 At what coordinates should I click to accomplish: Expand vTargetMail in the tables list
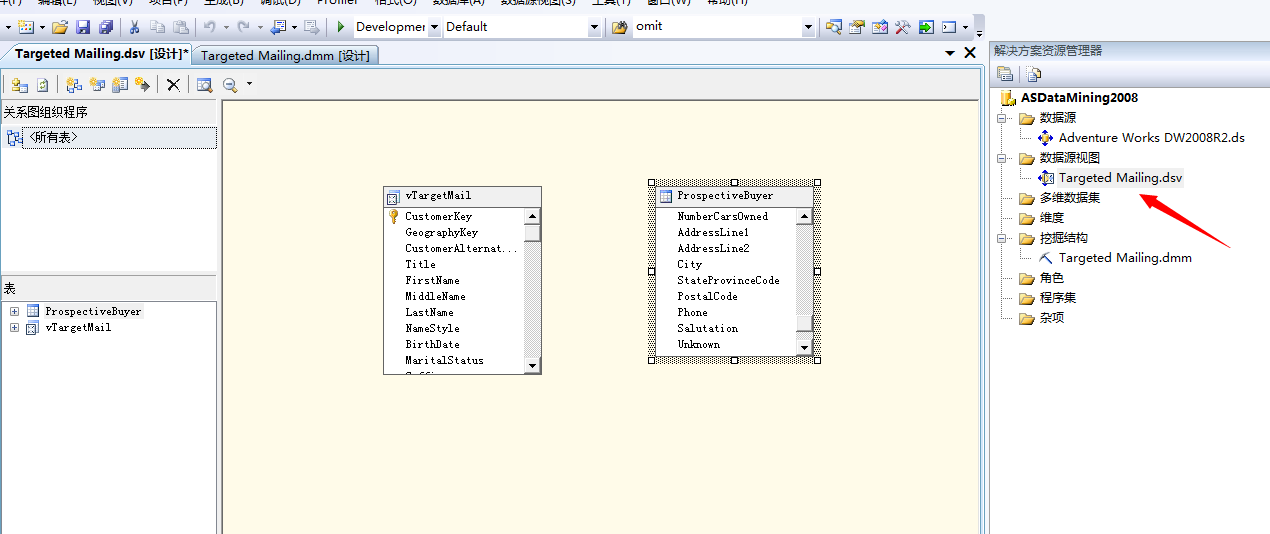[15, 327]
